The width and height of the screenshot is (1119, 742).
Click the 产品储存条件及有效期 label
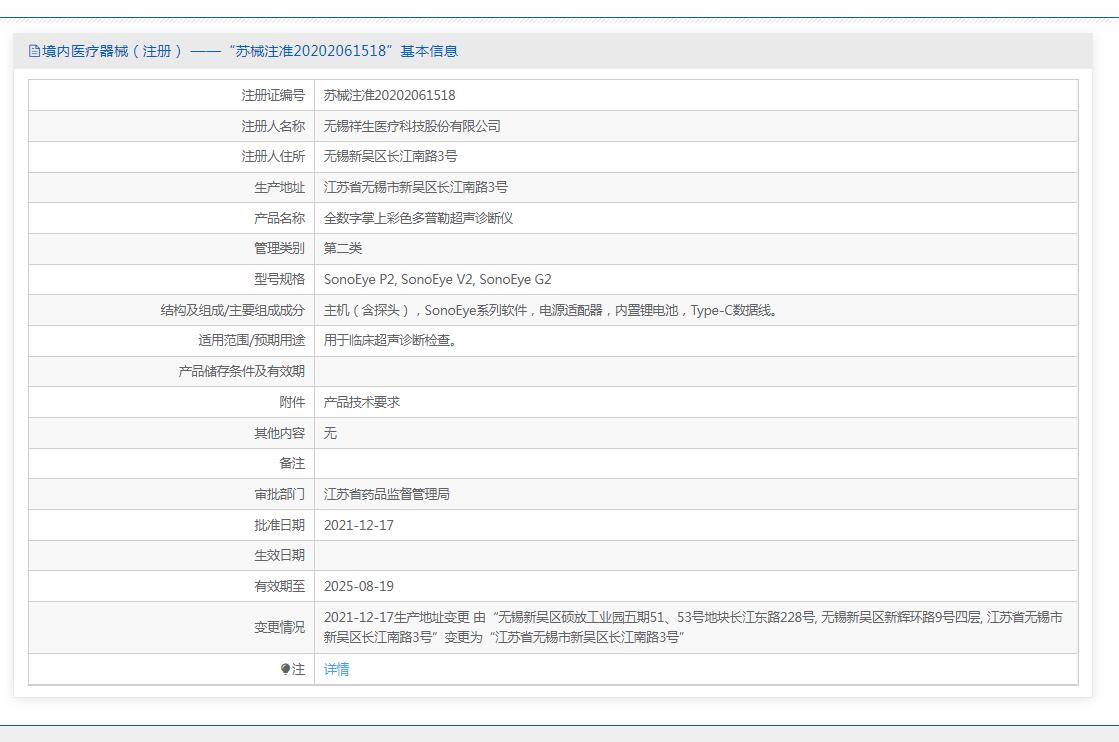click(x=241, y=372)
